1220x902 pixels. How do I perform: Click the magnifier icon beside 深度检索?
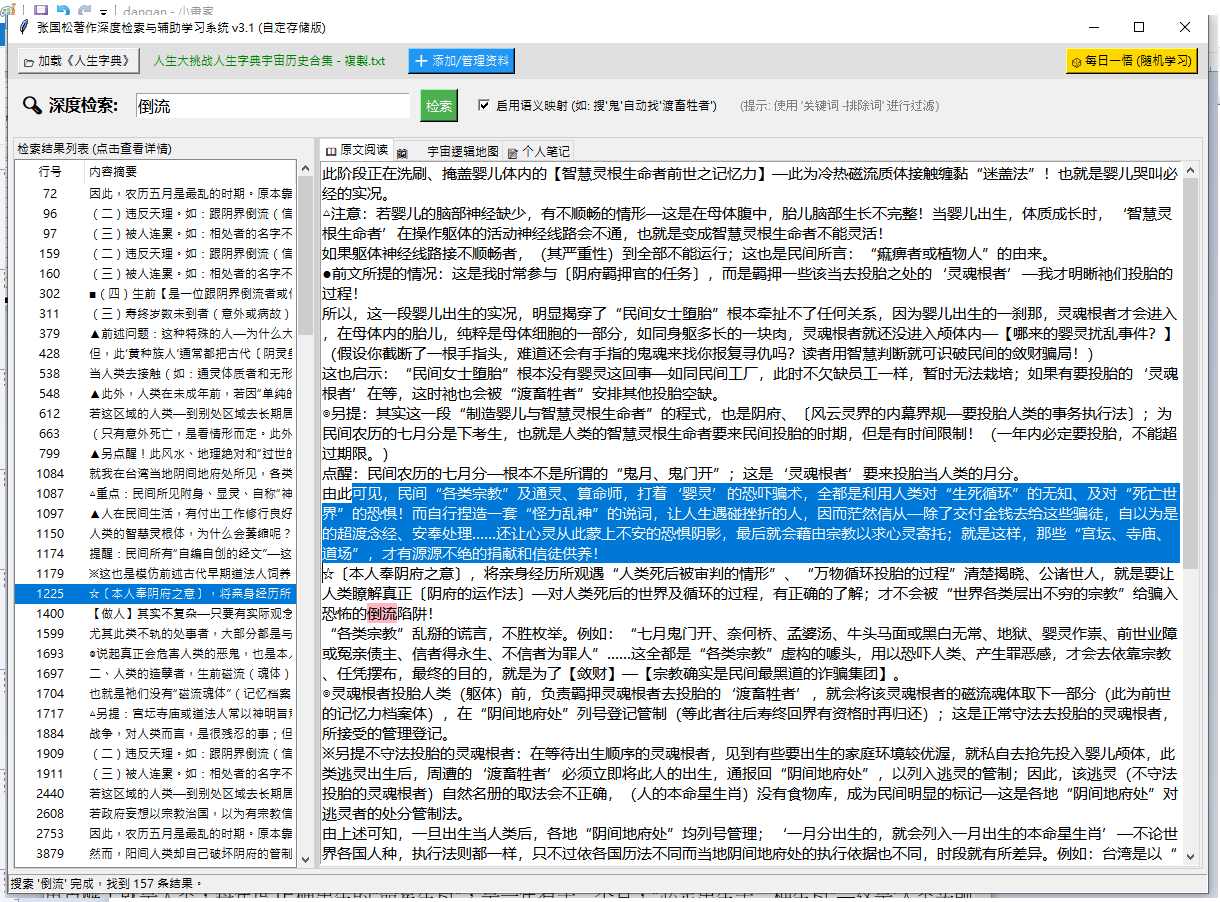(x=32, y=106)
